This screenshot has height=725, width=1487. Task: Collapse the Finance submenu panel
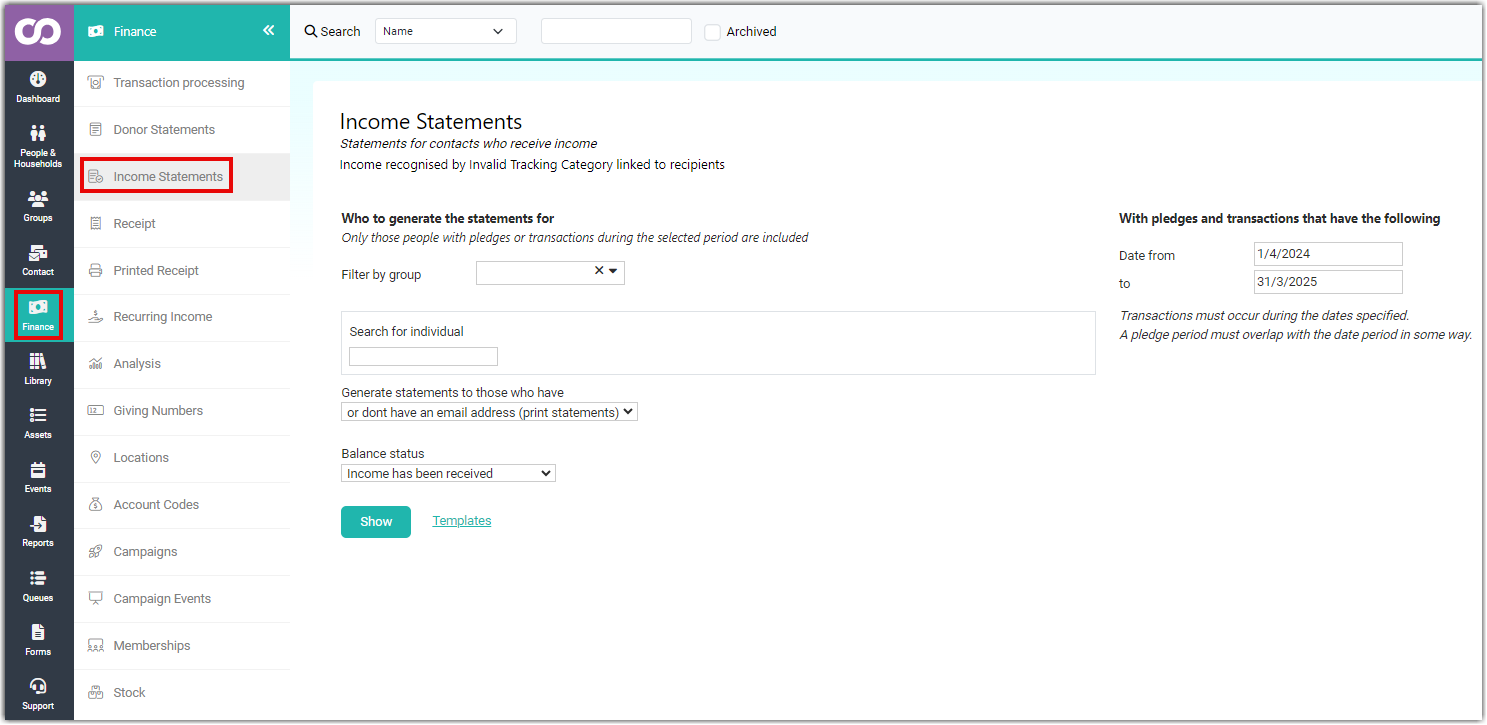coord(268,31)
